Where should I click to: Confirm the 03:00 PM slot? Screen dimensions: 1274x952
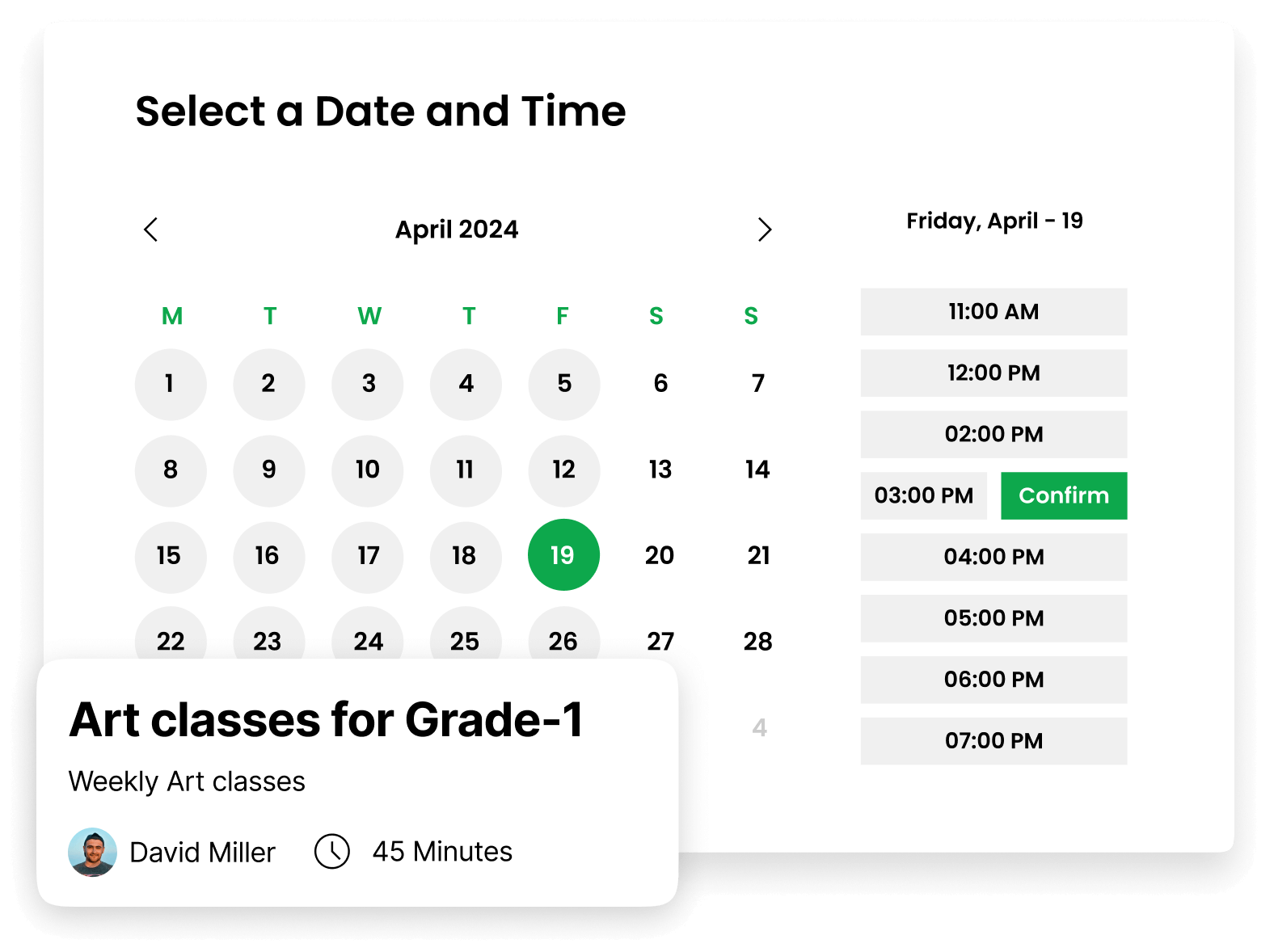pyautogui.click(x=1064, y=495)
